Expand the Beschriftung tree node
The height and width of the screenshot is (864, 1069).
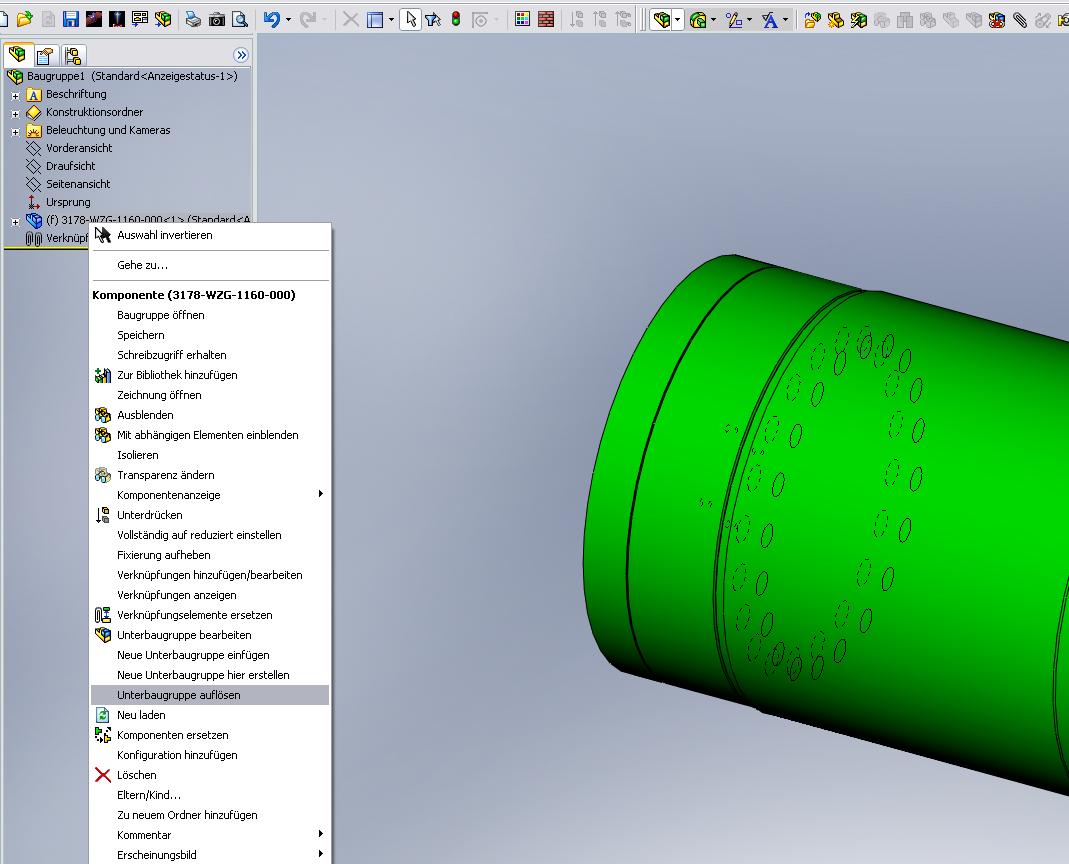pyautogui.click(x=16, y=95)
